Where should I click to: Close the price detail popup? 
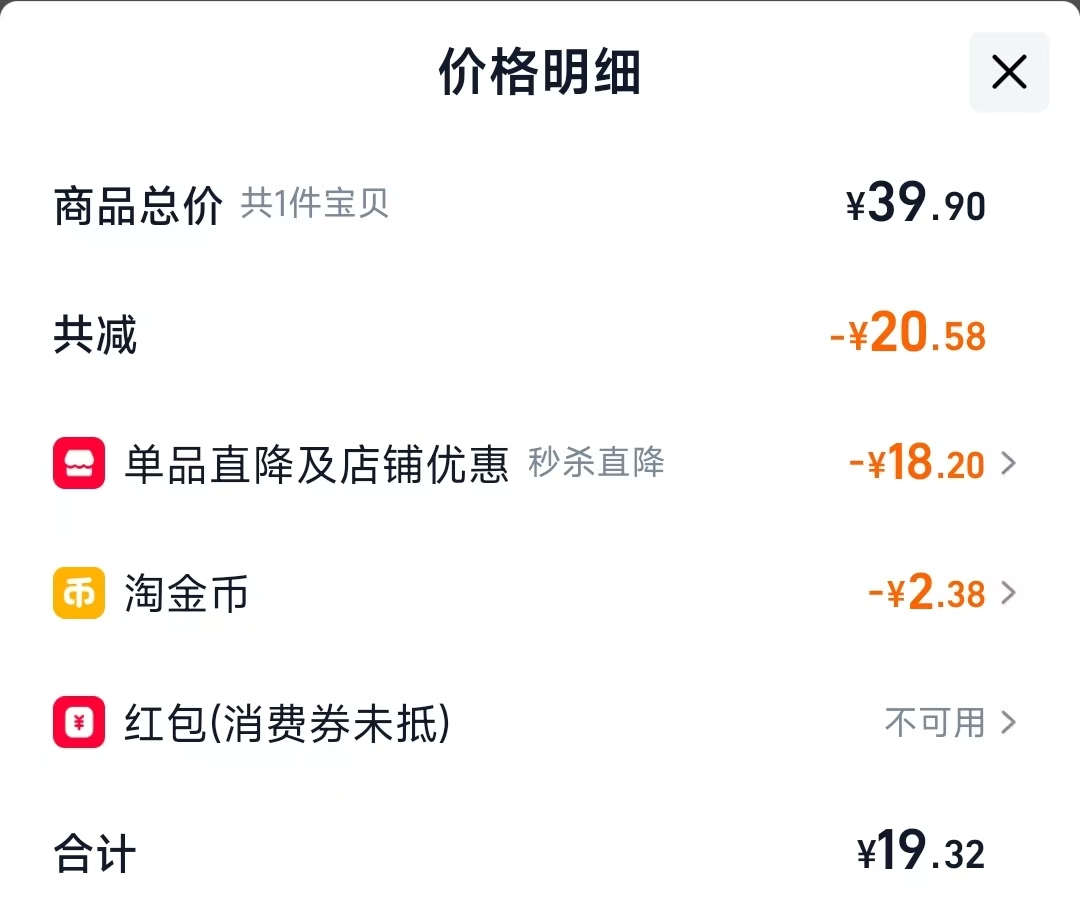(x=1008, y=71)
